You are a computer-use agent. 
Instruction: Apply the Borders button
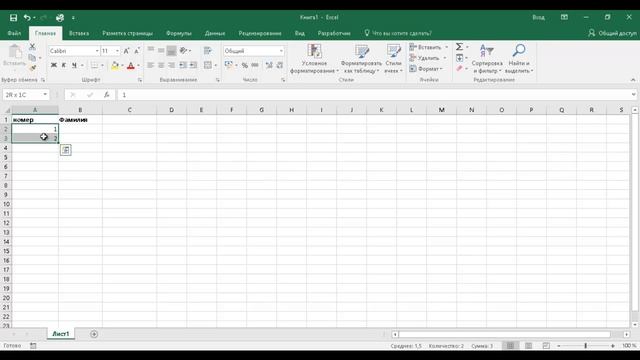pyautogui.click(x=94, y=65)
